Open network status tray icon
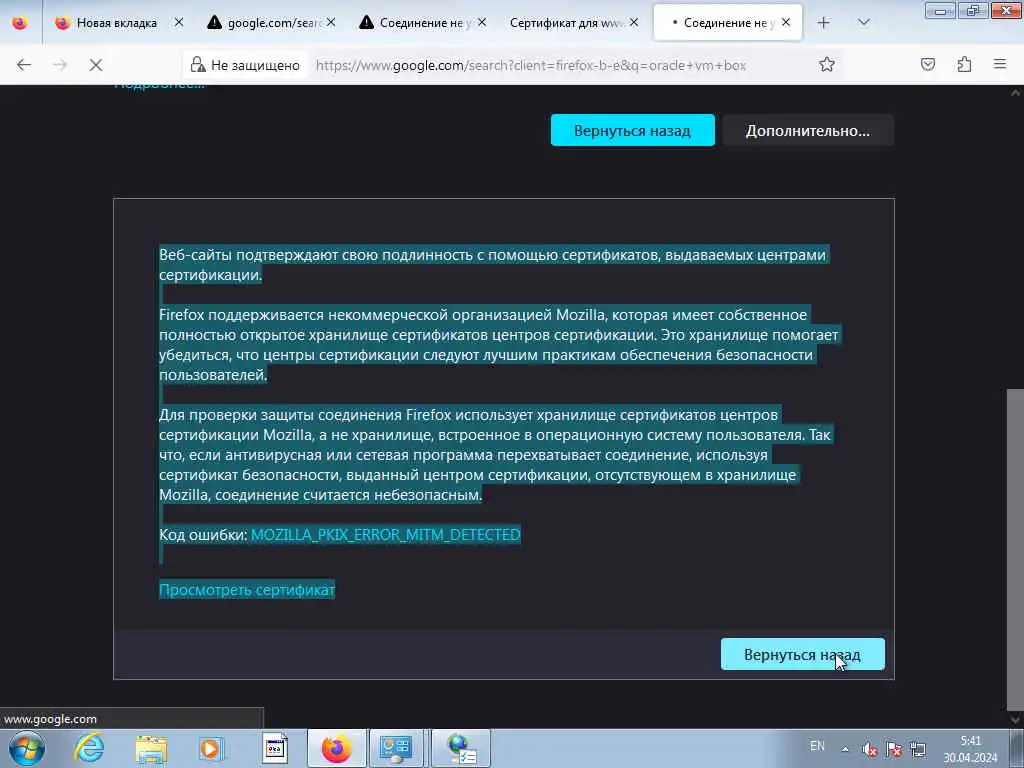 coord(918,749)
